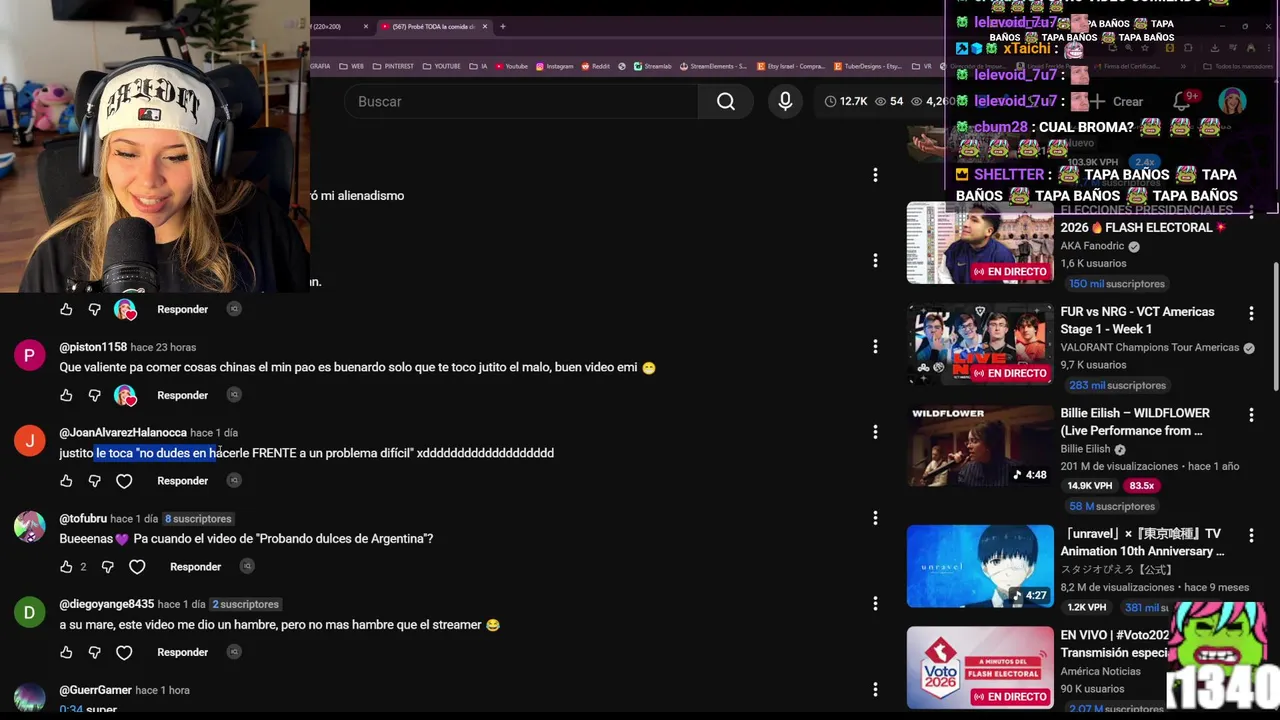1280x720 pixels.
Task: Heart the @diegoyange8435 comment
Action: (124, 652)
